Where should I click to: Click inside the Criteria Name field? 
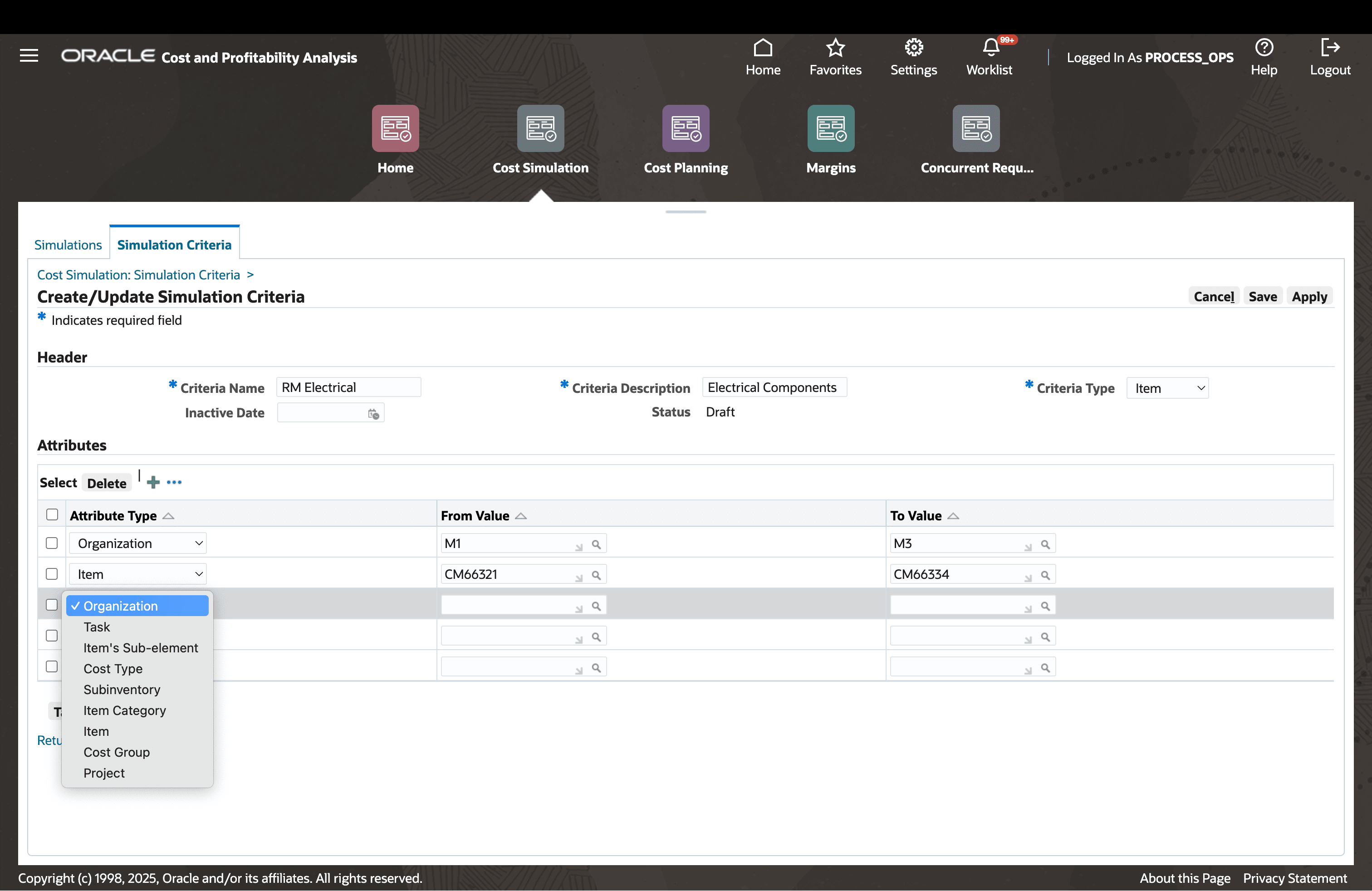tap(348, 387)
